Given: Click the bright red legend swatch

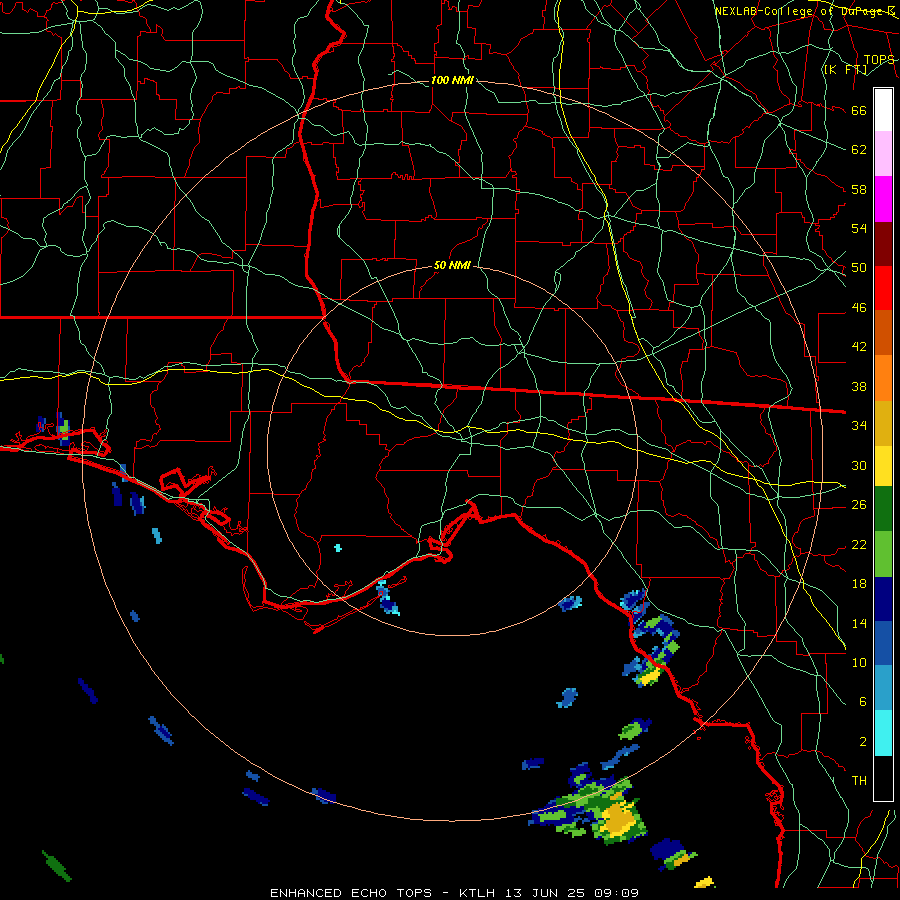Looking at the screenshot, I should pos(883,288).
